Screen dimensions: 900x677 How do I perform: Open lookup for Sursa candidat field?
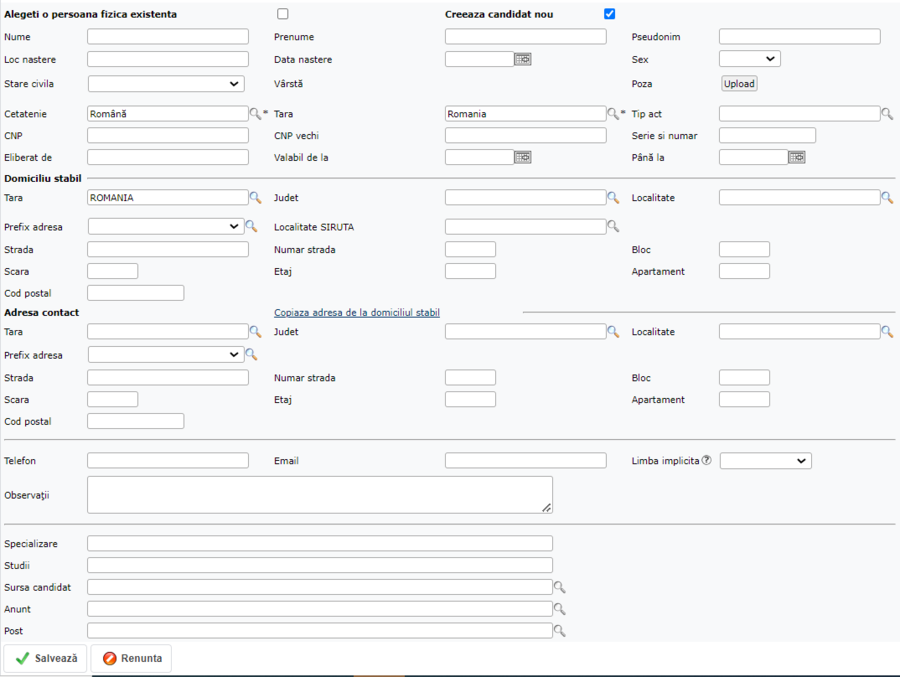coord(560,588)
